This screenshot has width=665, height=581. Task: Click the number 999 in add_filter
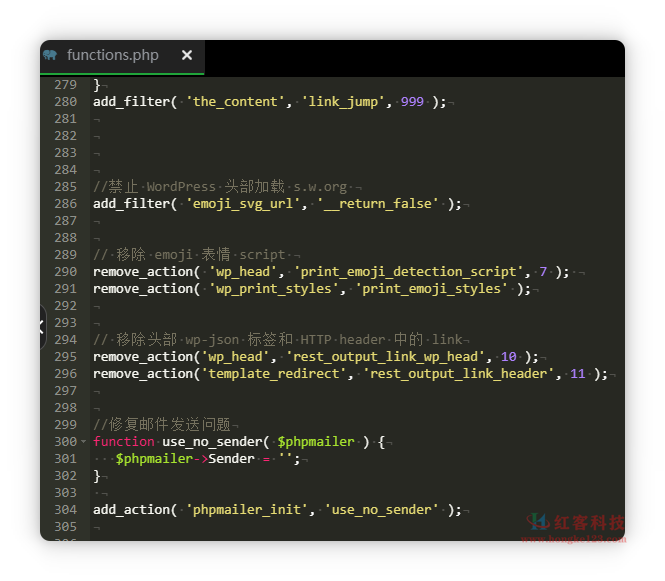[412, 102]
